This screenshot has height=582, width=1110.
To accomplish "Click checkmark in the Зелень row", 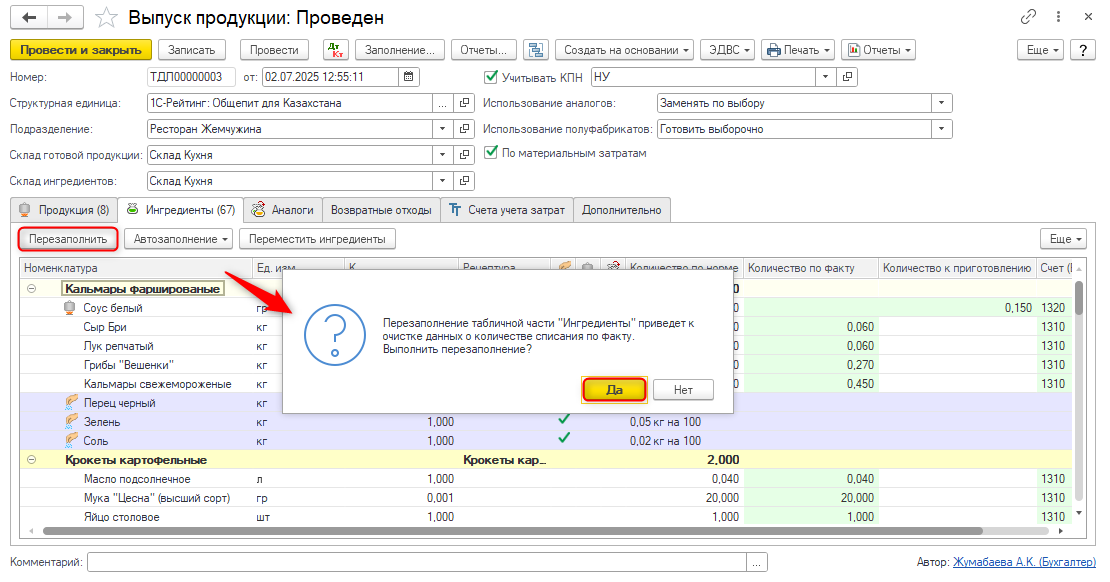I will pyautogui.click(x=563, y=419).
